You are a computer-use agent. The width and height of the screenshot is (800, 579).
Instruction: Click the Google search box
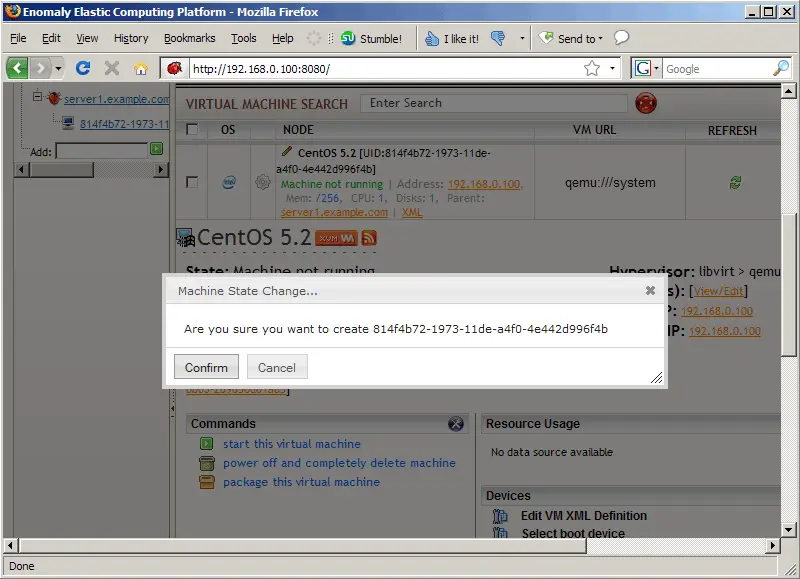point(718,68)
